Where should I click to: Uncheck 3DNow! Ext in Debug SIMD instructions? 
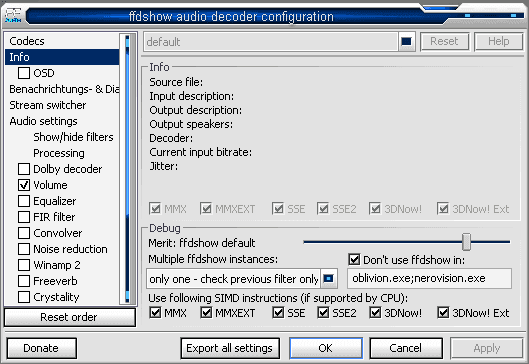pyautogui.click(x=443, y=313)
